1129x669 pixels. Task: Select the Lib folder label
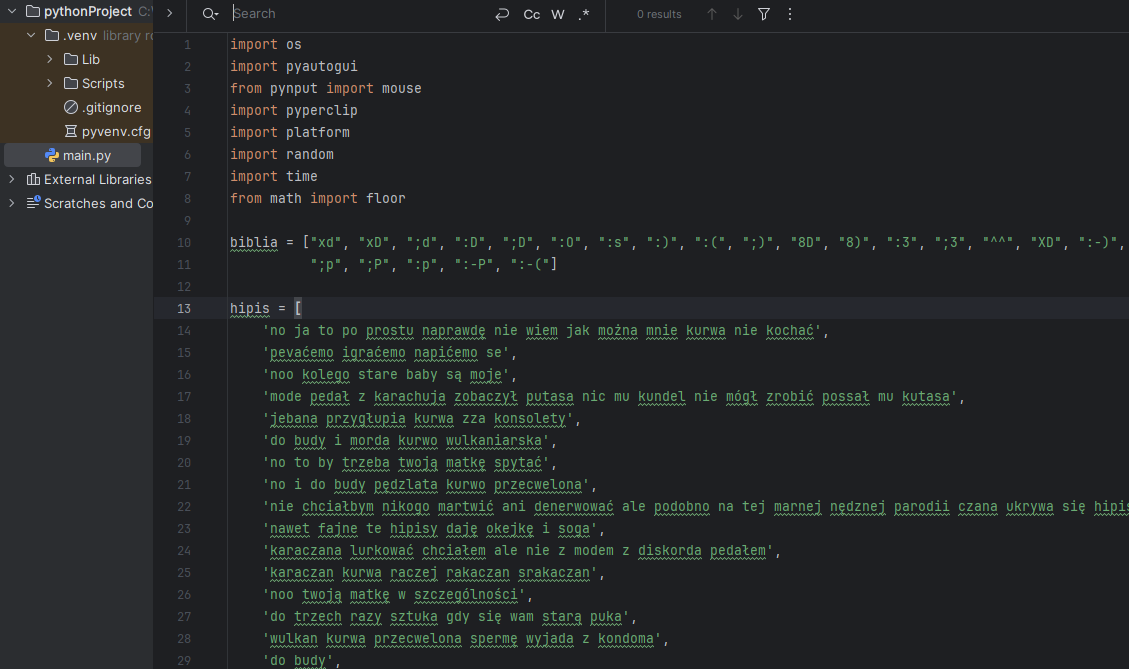pos(91,59)
